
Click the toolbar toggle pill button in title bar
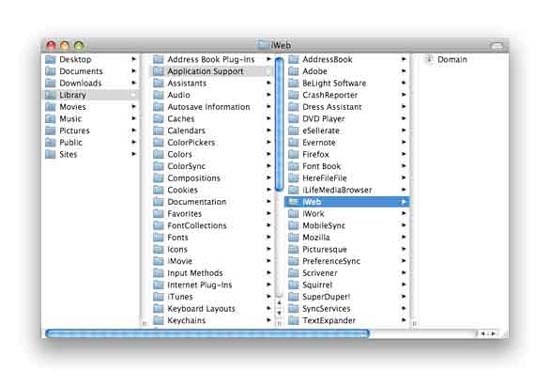496,45
